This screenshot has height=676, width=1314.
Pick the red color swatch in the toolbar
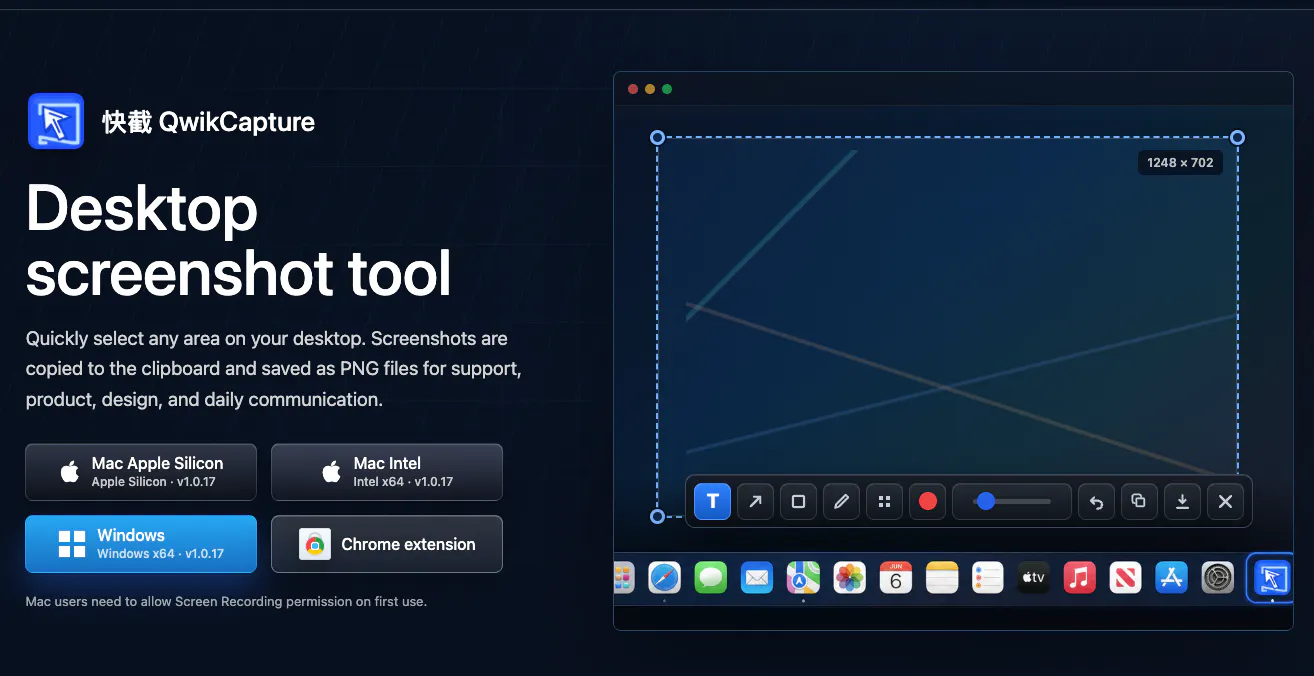coord(927,501)
